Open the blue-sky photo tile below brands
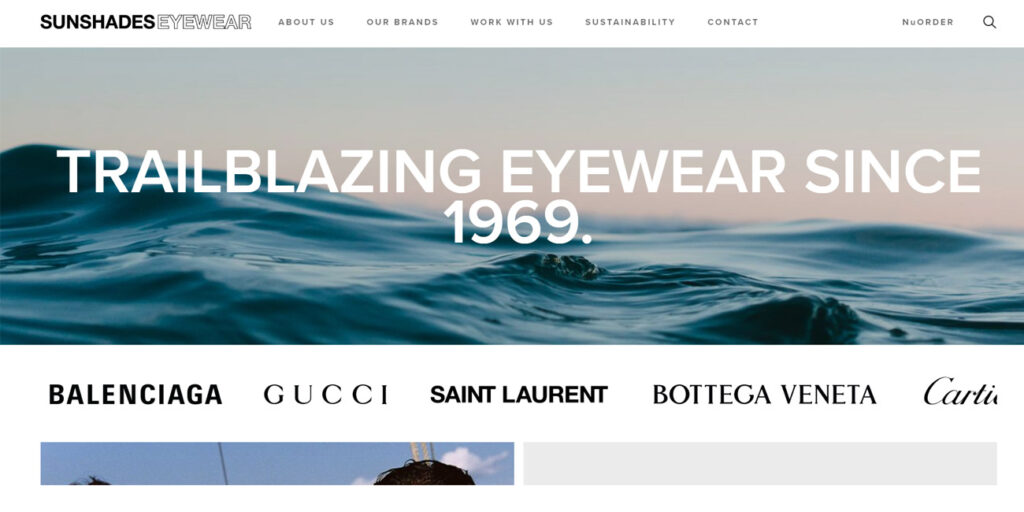The height and width of the screenshot is (512, 1024). tap(277, 464)
